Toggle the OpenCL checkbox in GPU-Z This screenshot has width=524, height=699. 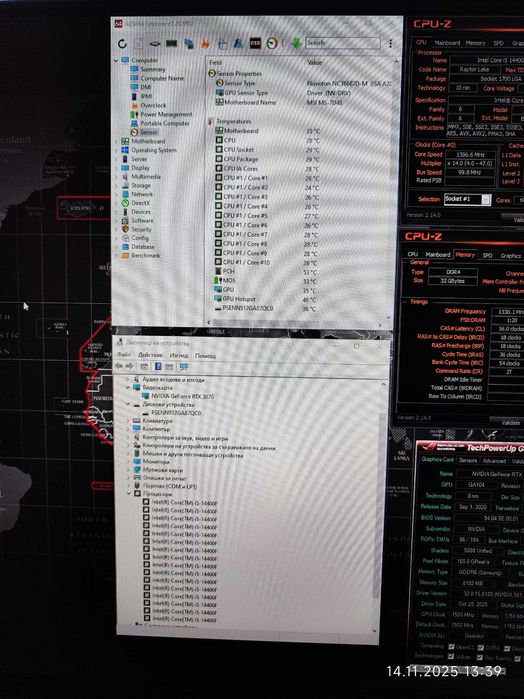coord(452,647)
